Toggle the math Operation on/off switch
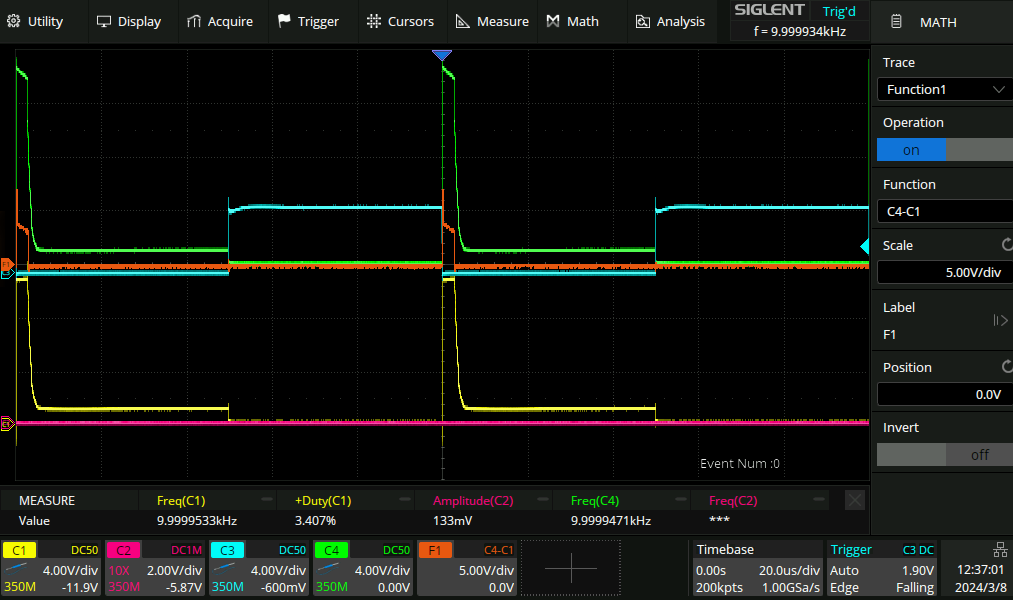1013x600 pixels. [x=944, y=150]
